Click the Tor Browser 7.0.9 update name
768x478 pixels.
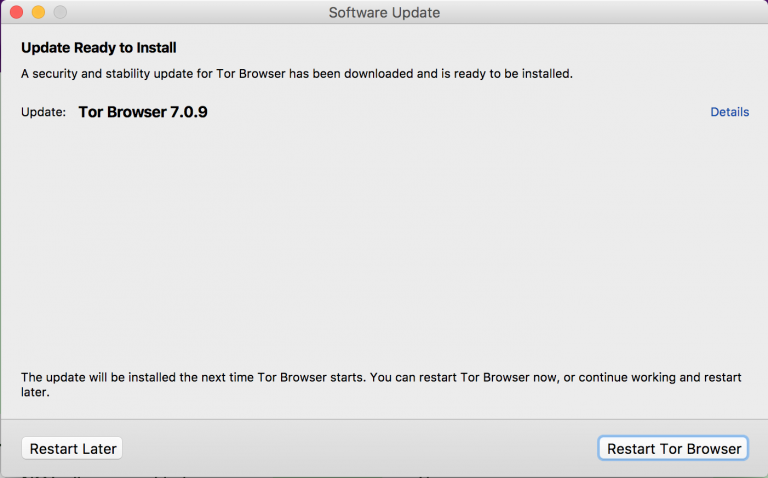click(x=142, y=112)
